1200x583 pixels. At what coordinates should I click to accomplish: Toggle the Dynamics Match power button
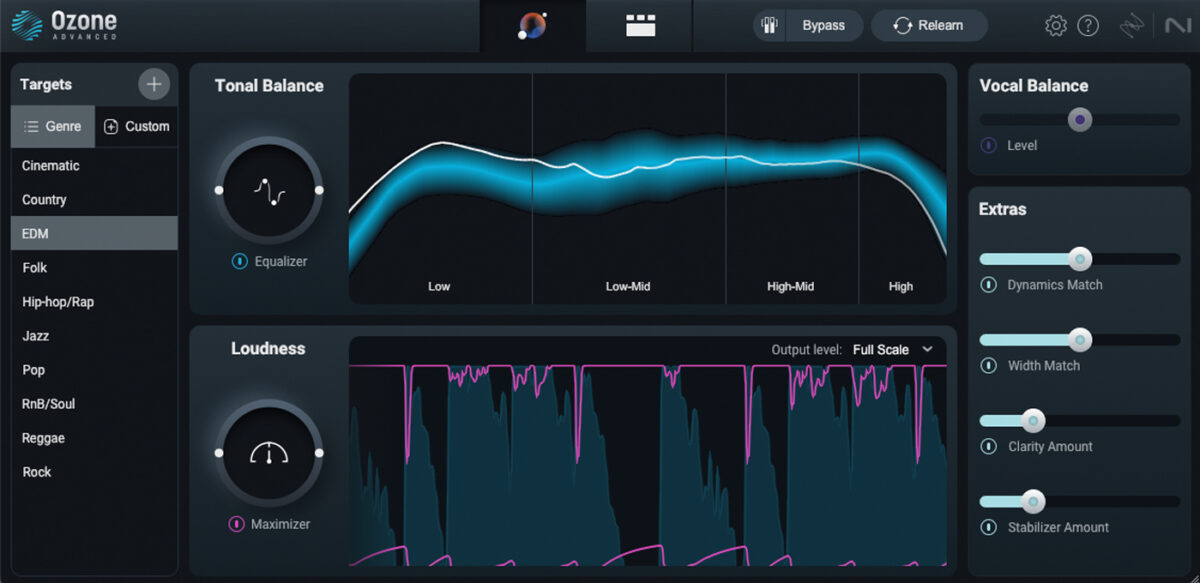(989, 285)
